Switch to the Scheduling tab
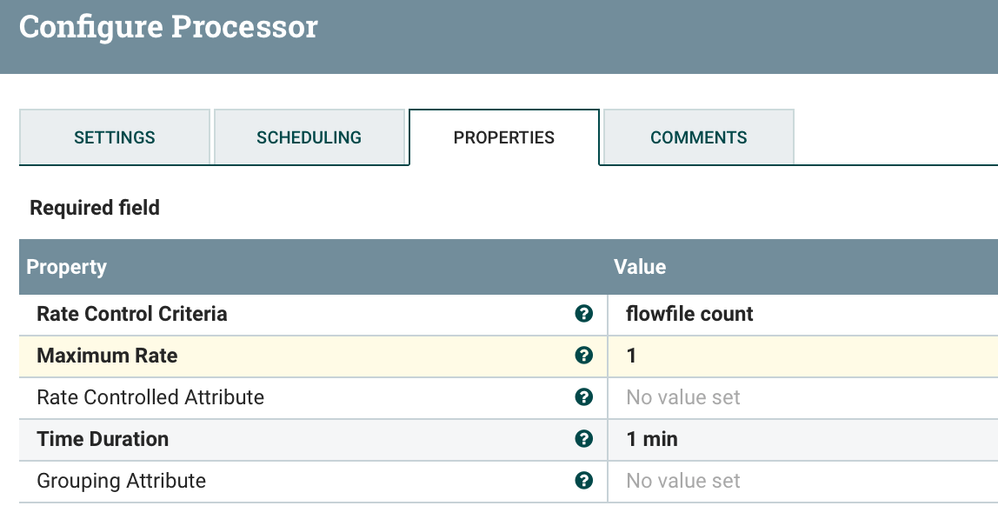Screen dimensions: 998x506 click(309, 137)
